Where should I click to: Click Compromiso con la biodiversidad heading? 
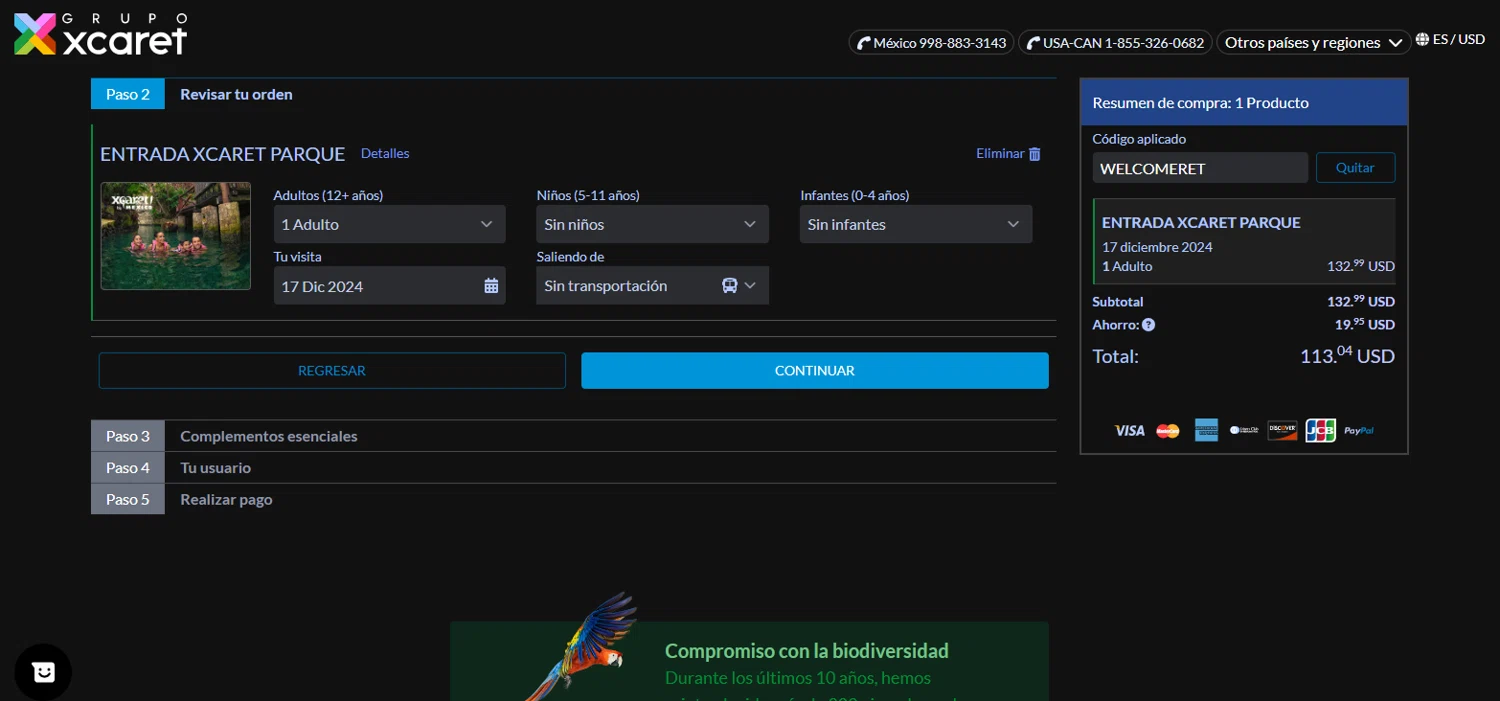pyautogui.click(x=807, y=651)
